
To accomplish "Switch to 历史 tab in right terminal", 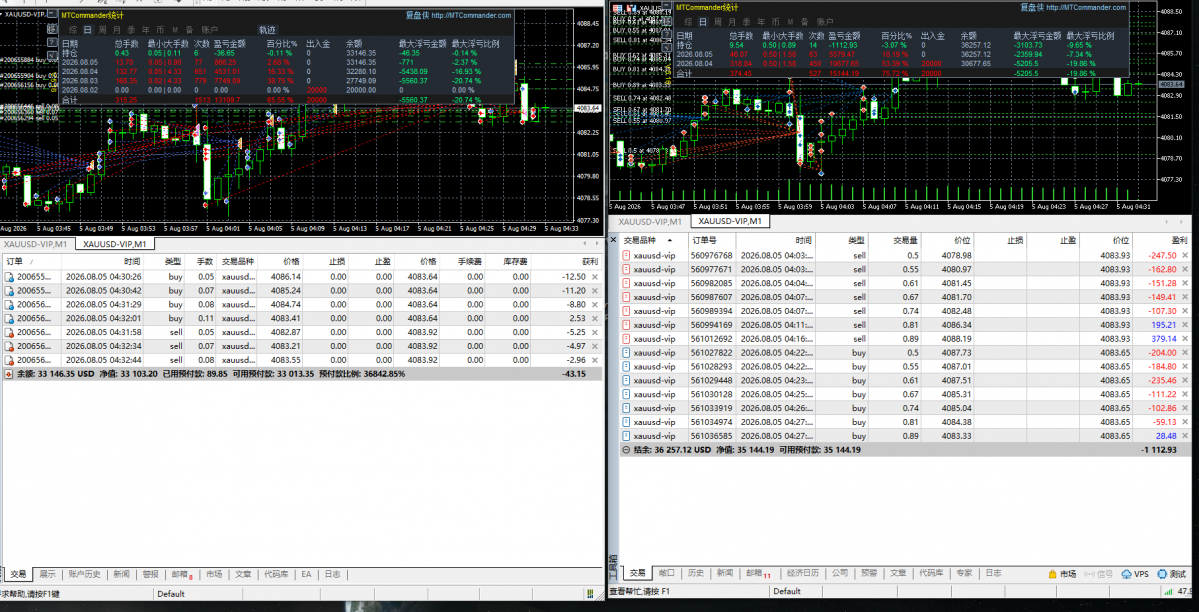I will pyautogui.click(x=695, y=573).
